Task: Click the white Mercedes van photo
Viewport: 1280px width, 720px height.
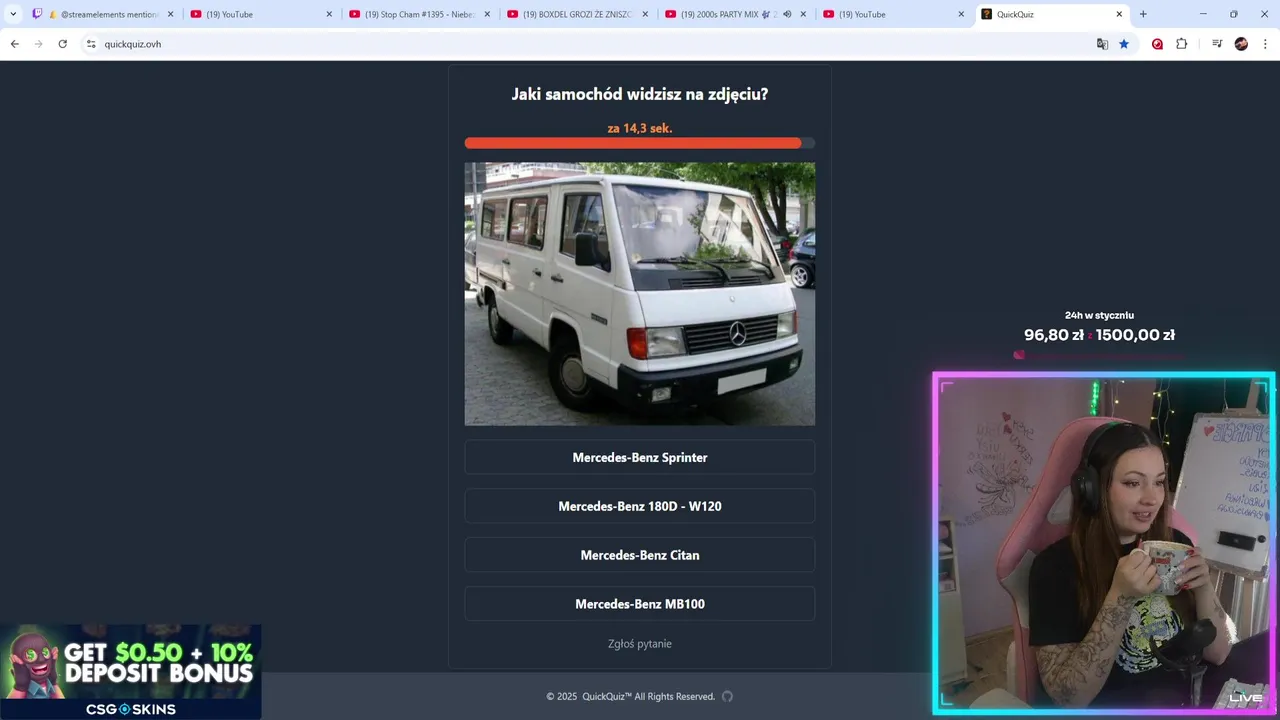Action: point(640,294)
